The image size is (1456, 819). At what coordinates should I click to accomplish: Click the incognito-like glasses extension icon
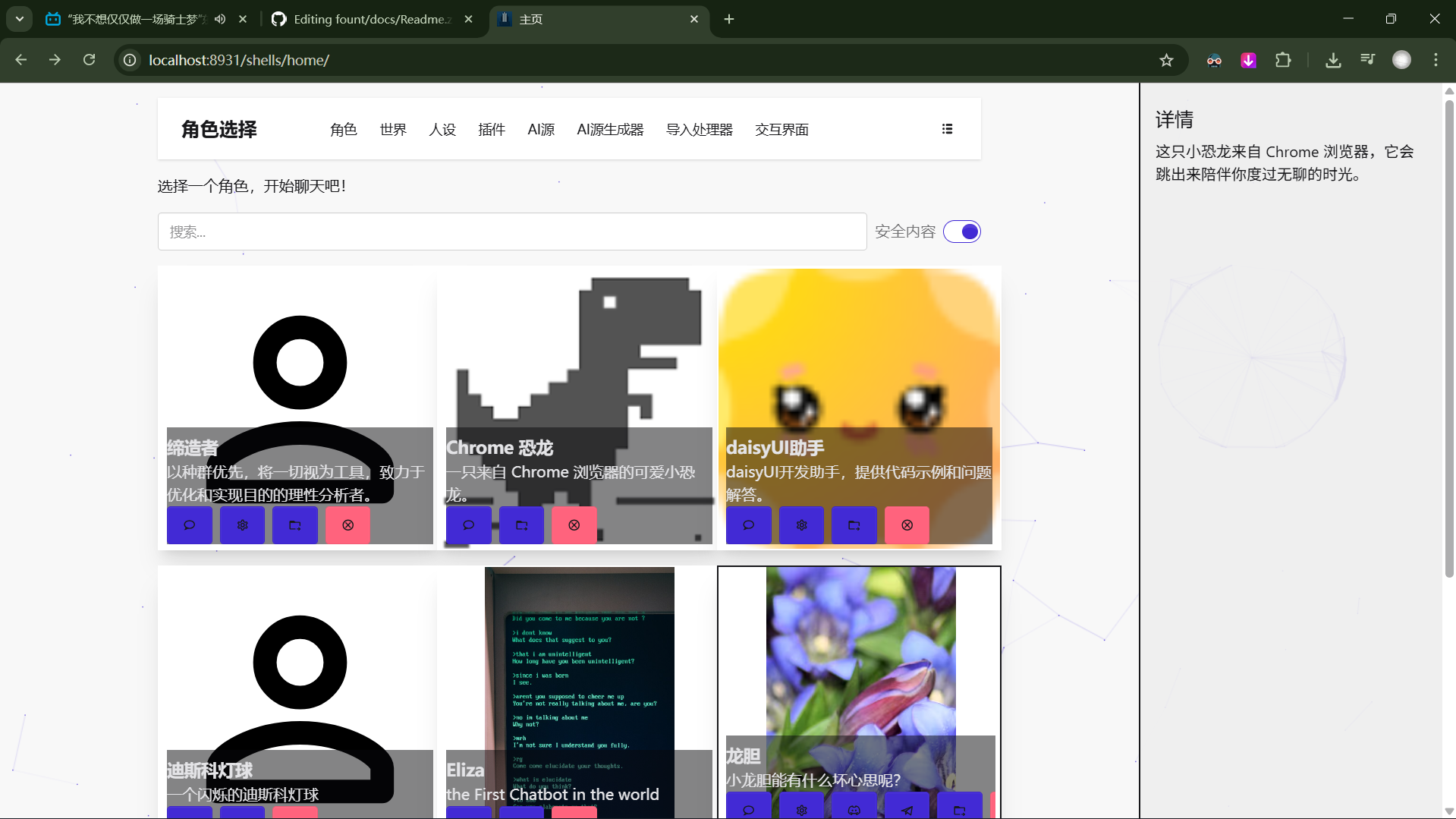[1214, 60]
